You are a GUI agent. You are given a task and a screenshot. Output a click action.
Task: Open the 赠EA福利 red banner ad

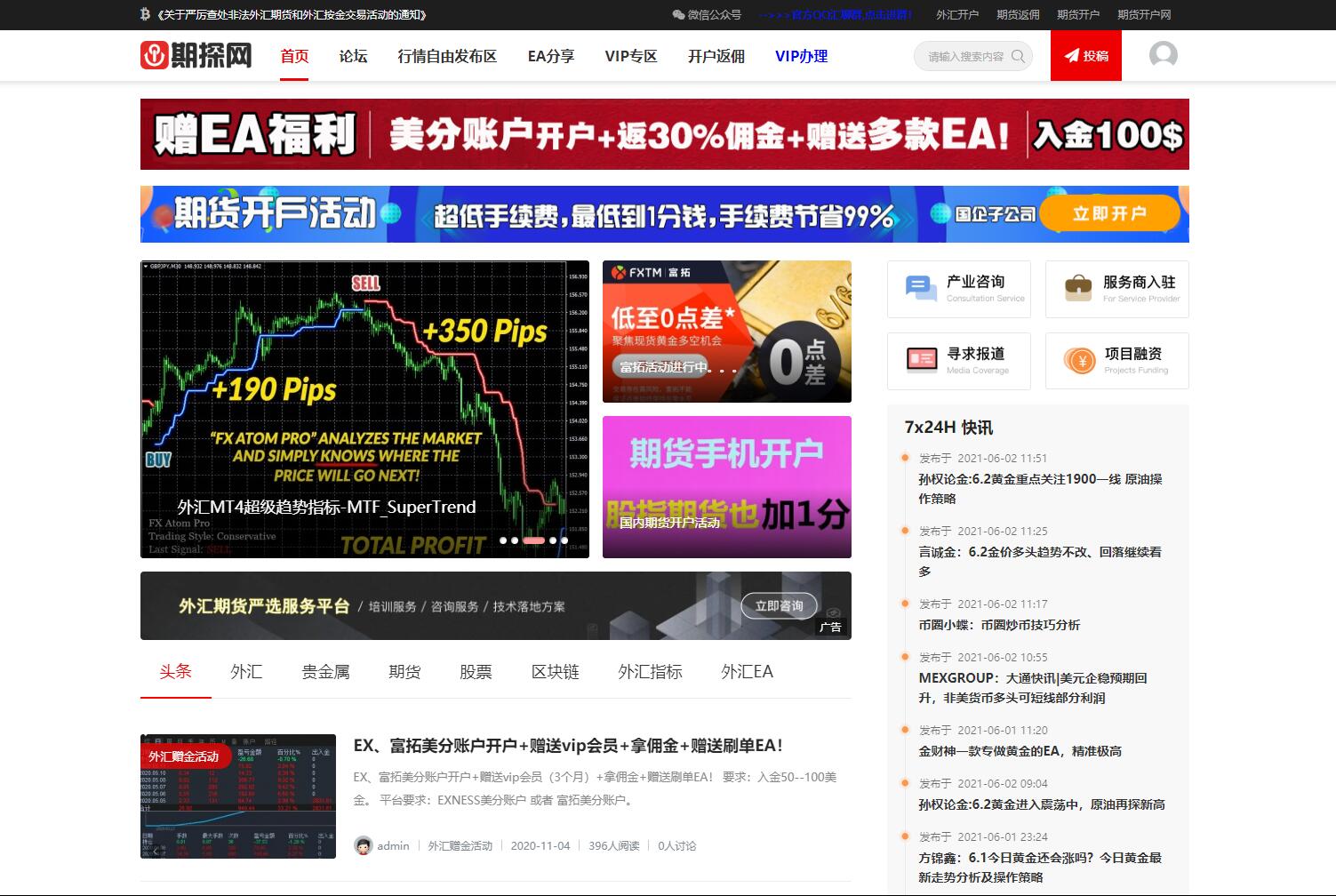pyautogui.click(x=665, y=134)
